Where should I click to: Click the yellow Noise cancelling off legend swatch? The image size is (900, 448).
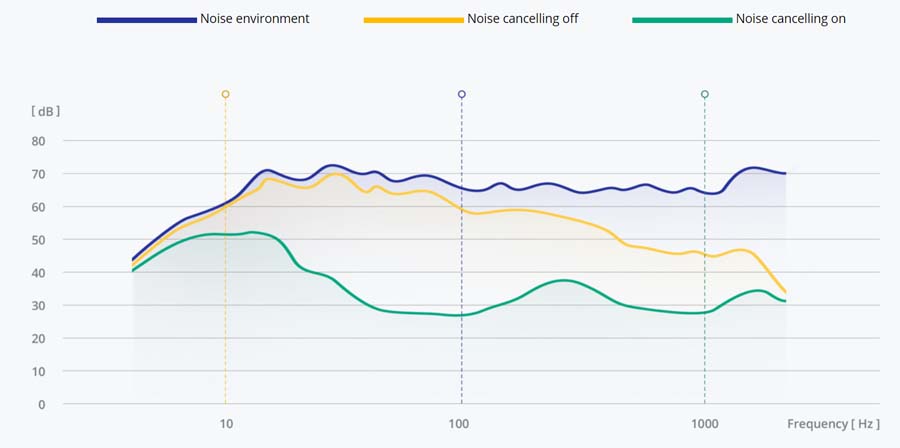pyautogui.click(x=413, y=19)
